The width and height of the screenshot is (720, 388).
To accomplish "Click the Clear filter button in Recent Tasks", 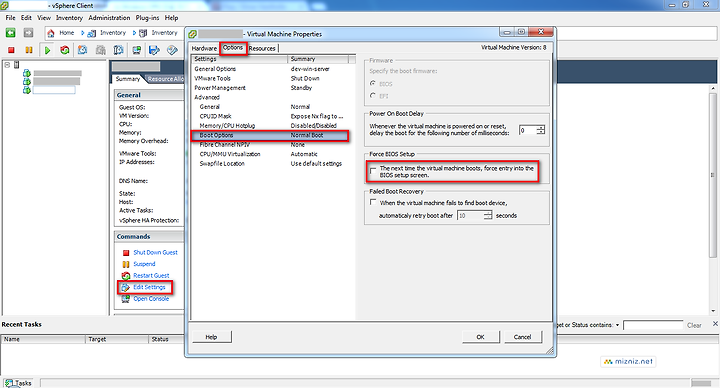I will click(x=694, y=326).
